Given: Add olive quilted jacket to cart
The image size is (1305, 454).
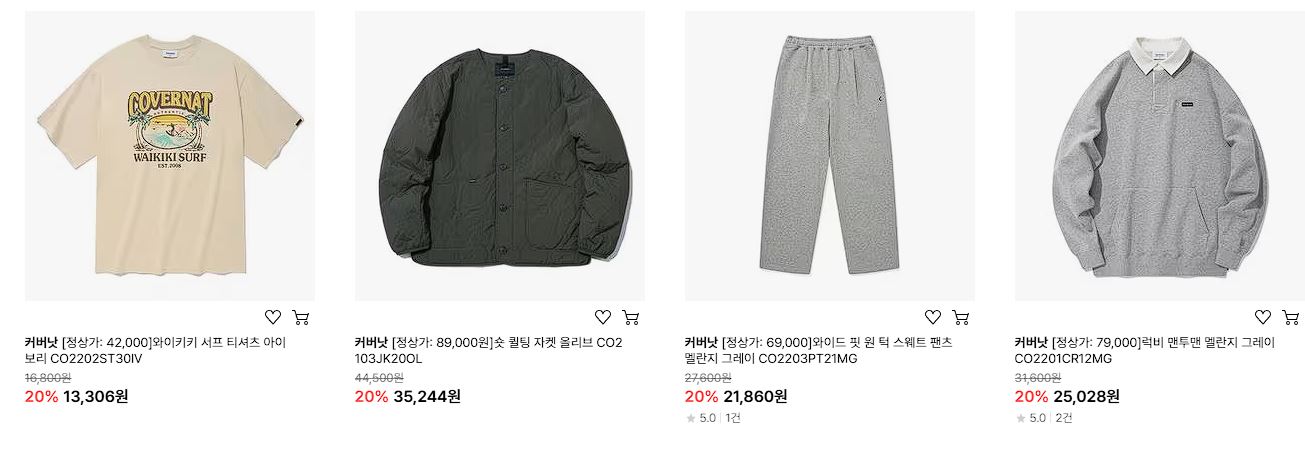Looking at the screenshot, I should coord(630,317).
